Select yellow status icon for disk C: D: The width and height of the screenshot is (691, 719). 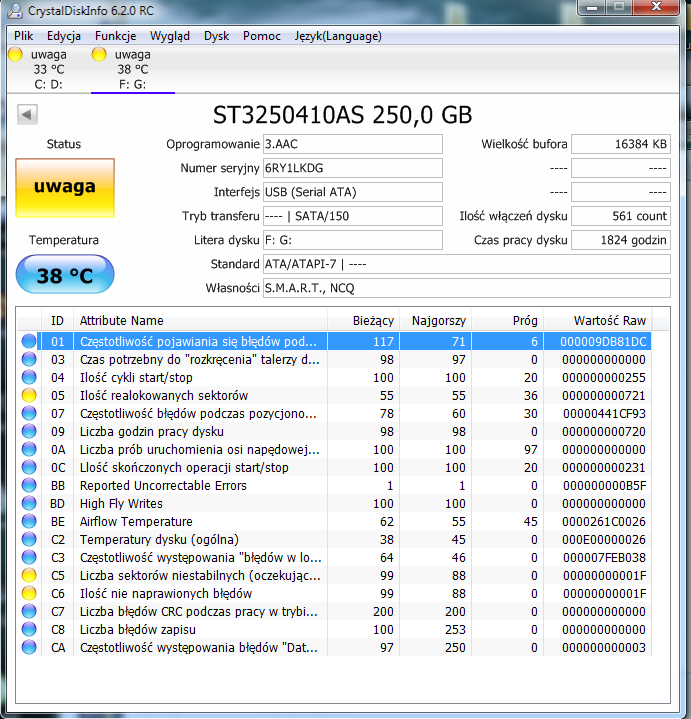15,54
